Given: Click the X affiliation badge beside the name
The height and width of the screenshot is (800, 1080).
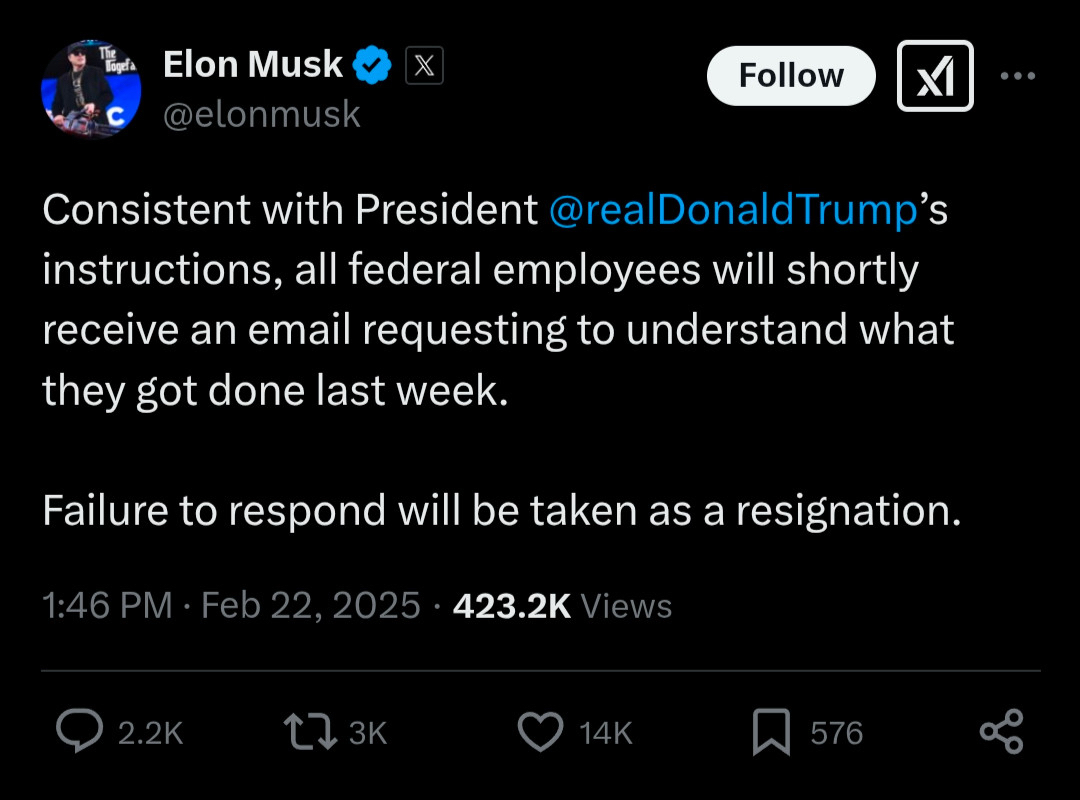Looking at the screenshot, I should coord(424,66).
